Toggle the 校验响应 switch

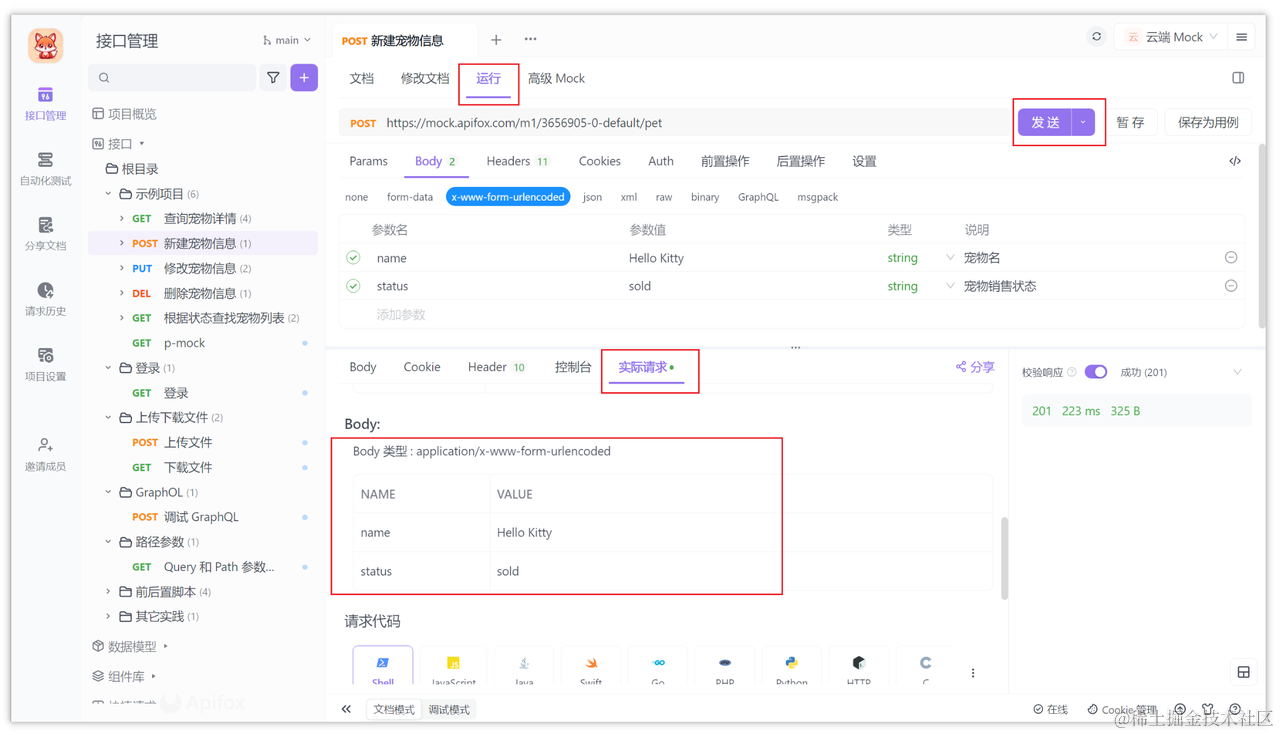click(1096, 372)
